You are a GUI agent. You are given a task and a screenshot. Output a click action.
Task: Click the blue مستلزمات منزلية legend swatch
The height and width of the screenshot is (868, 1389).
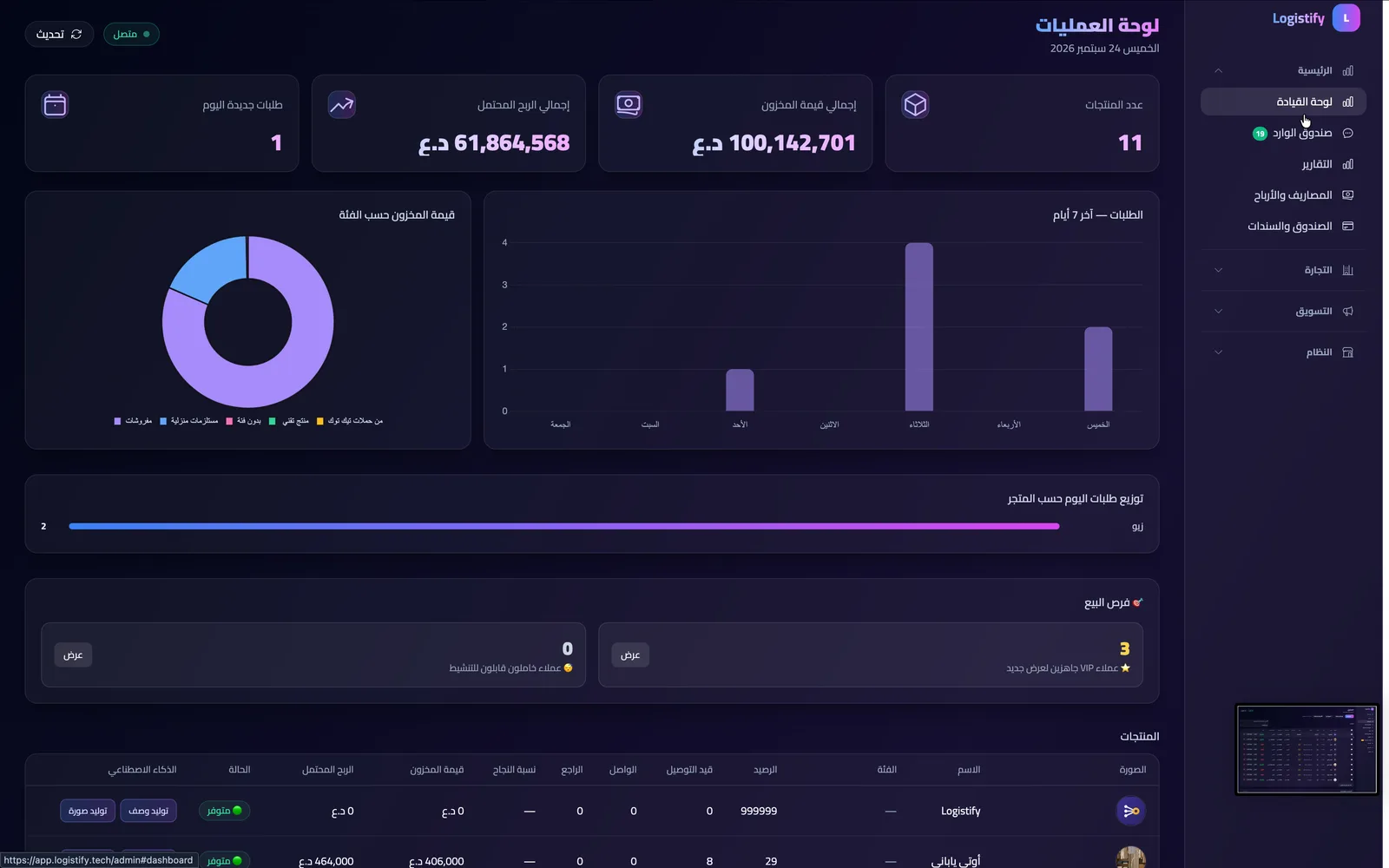[163, 421]
